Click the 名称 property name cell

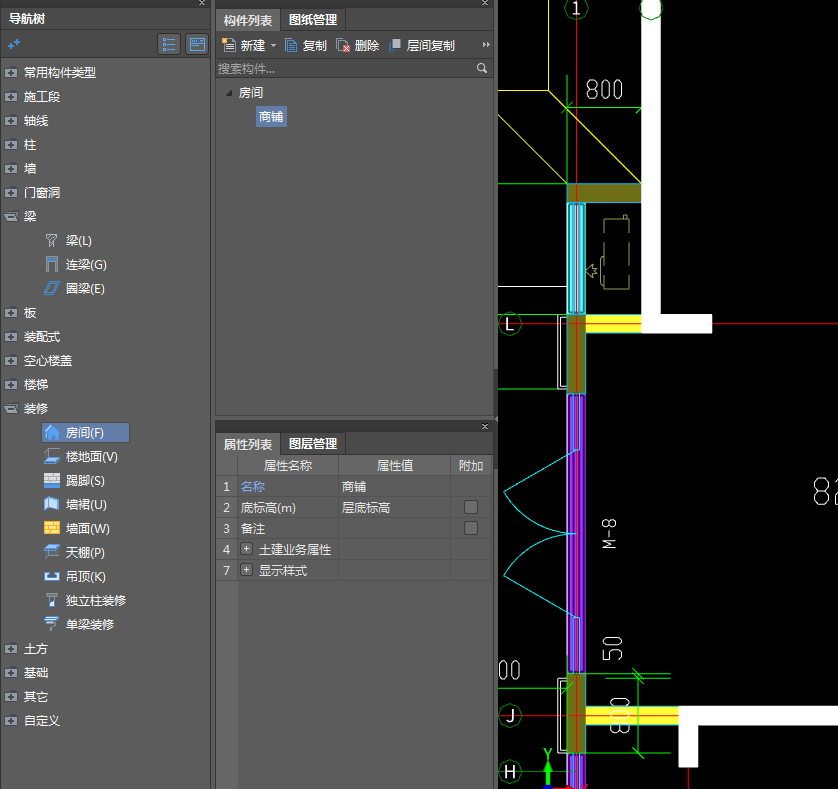[x=288, y=486]
